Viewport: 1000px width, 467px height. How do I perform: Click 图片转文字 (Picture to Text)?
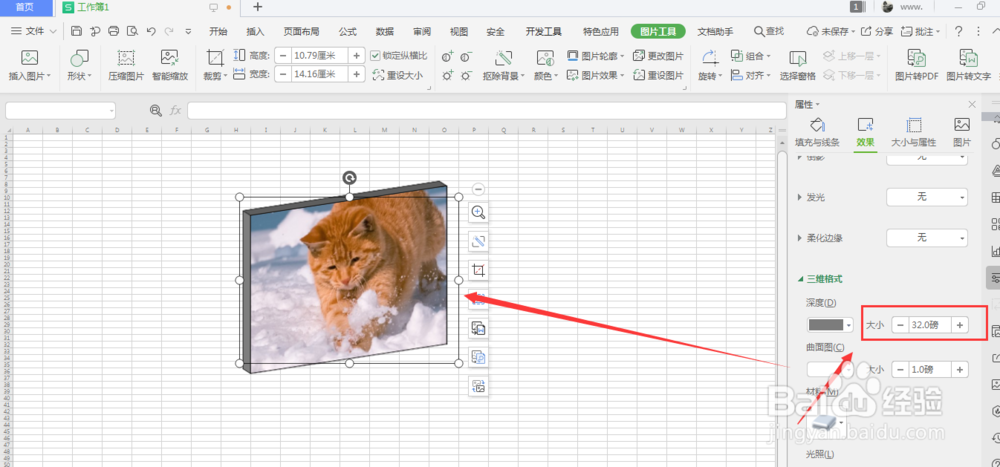pos(968,65)
